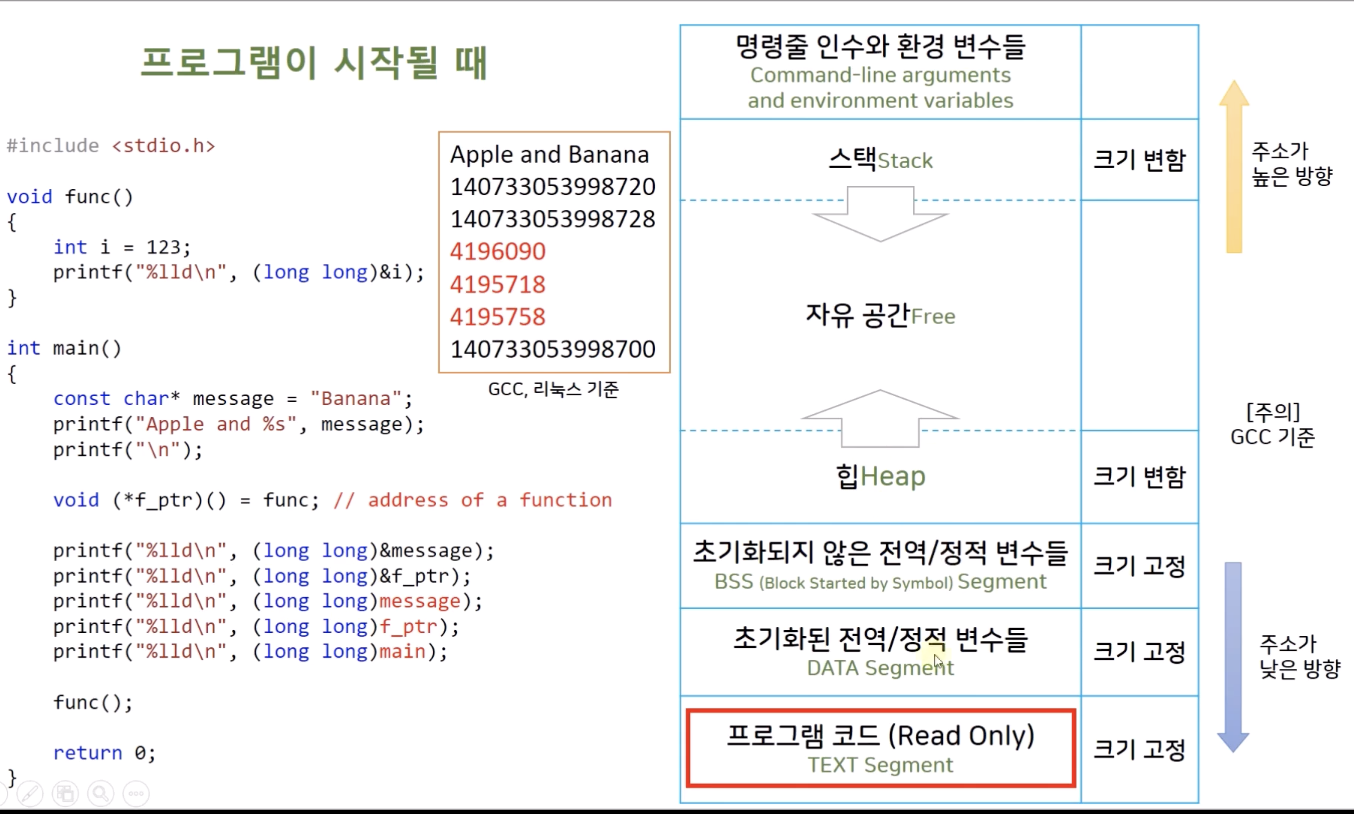Click the GCC, 리눅스 기준 caption
This screenshot has height=814, width=1354.
click(x=553, y=390)
